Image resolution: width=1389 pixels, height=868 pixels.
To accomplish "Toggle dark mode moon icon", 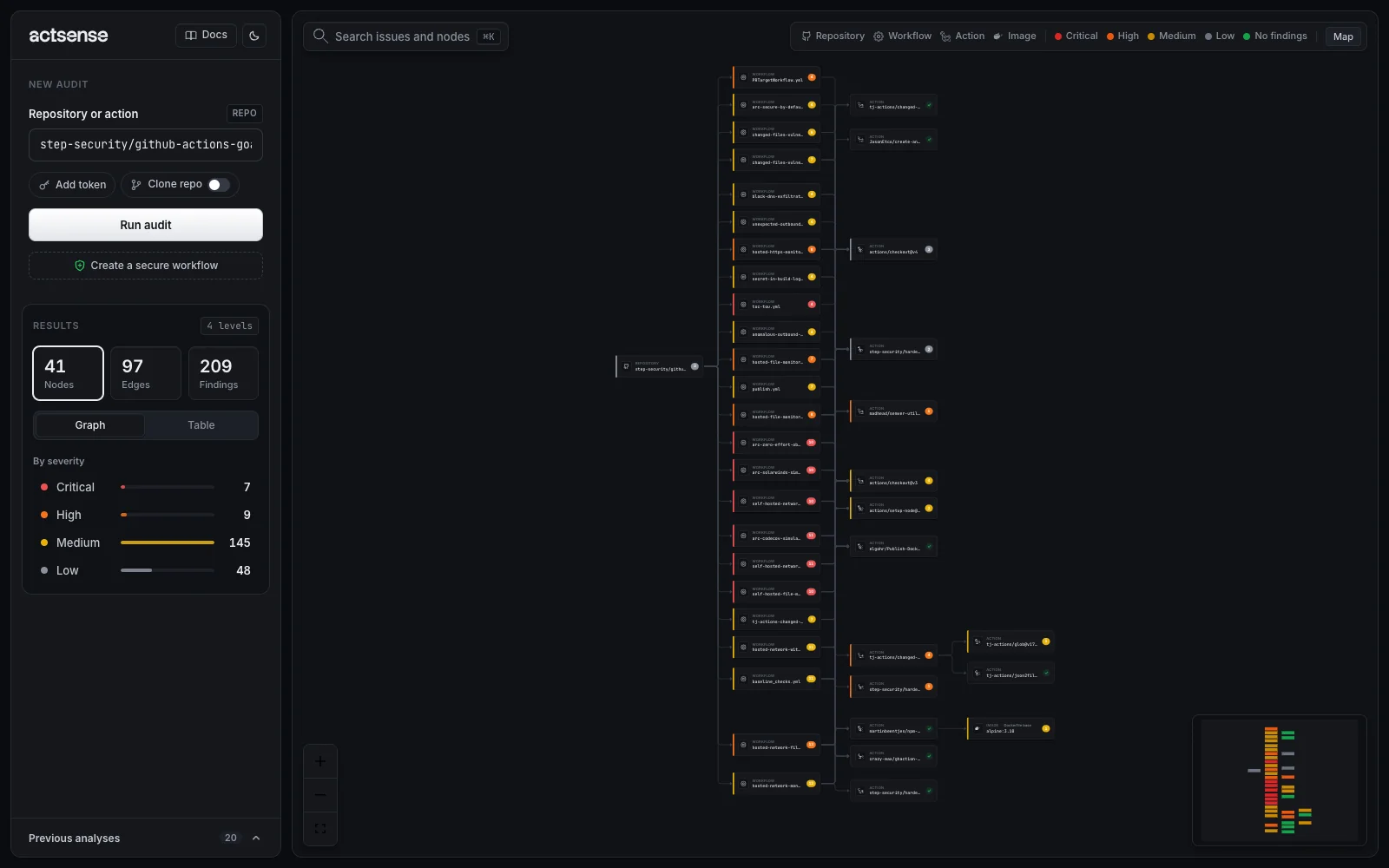I will [x=254, y=36].
